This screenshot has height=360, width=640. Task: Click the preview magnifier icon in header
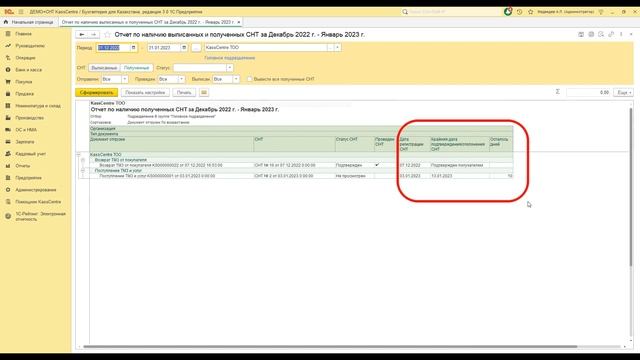click(601, 35)
